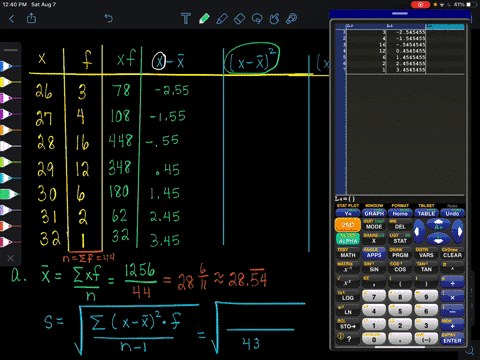Select the Text tool

(x=186, y=19)
